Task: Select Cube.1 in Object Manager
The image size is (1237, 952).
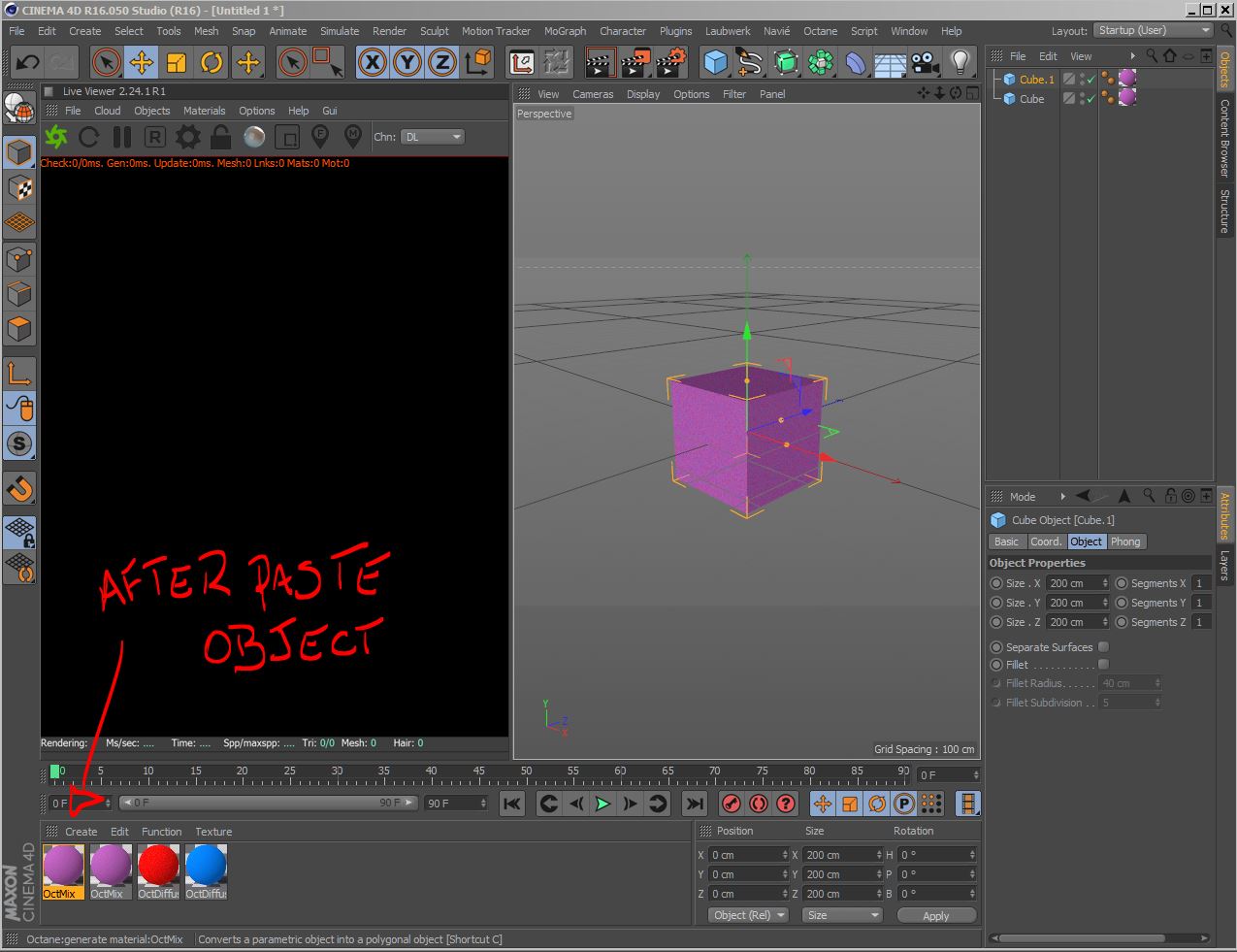Action: click(1036, 80)
